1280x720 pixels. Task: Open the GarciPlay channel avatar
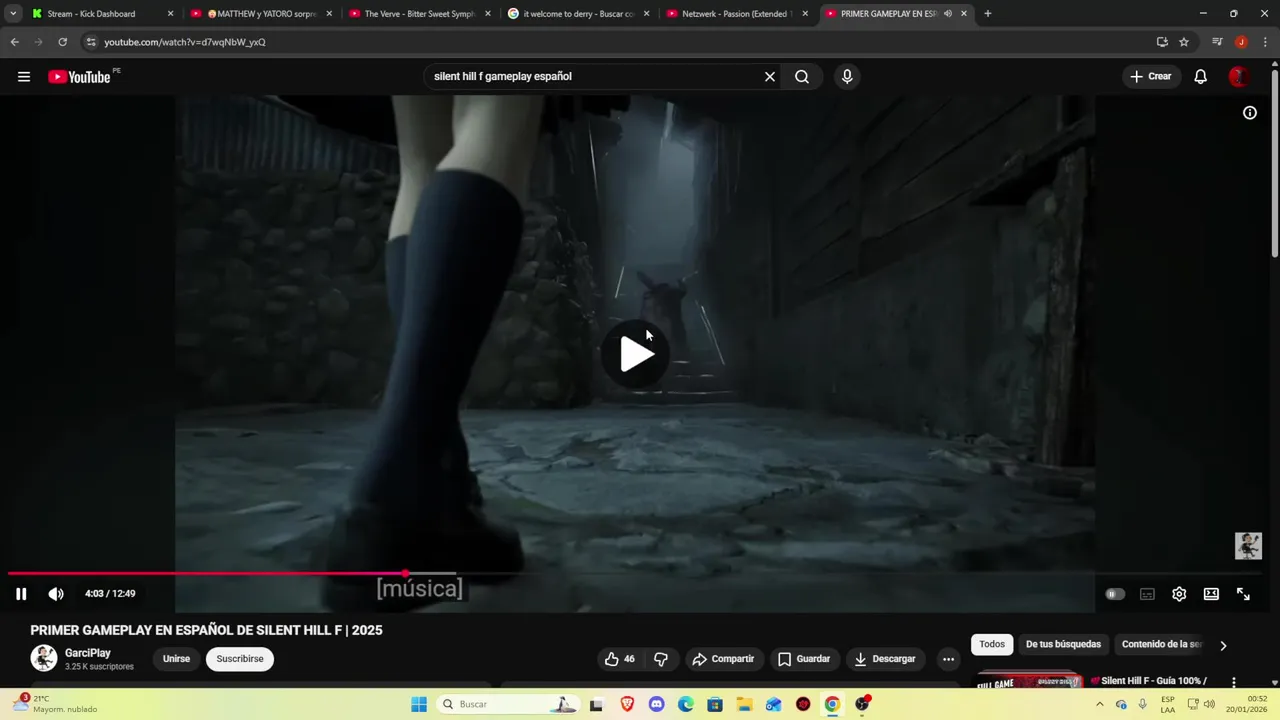[x=44, y=658]
